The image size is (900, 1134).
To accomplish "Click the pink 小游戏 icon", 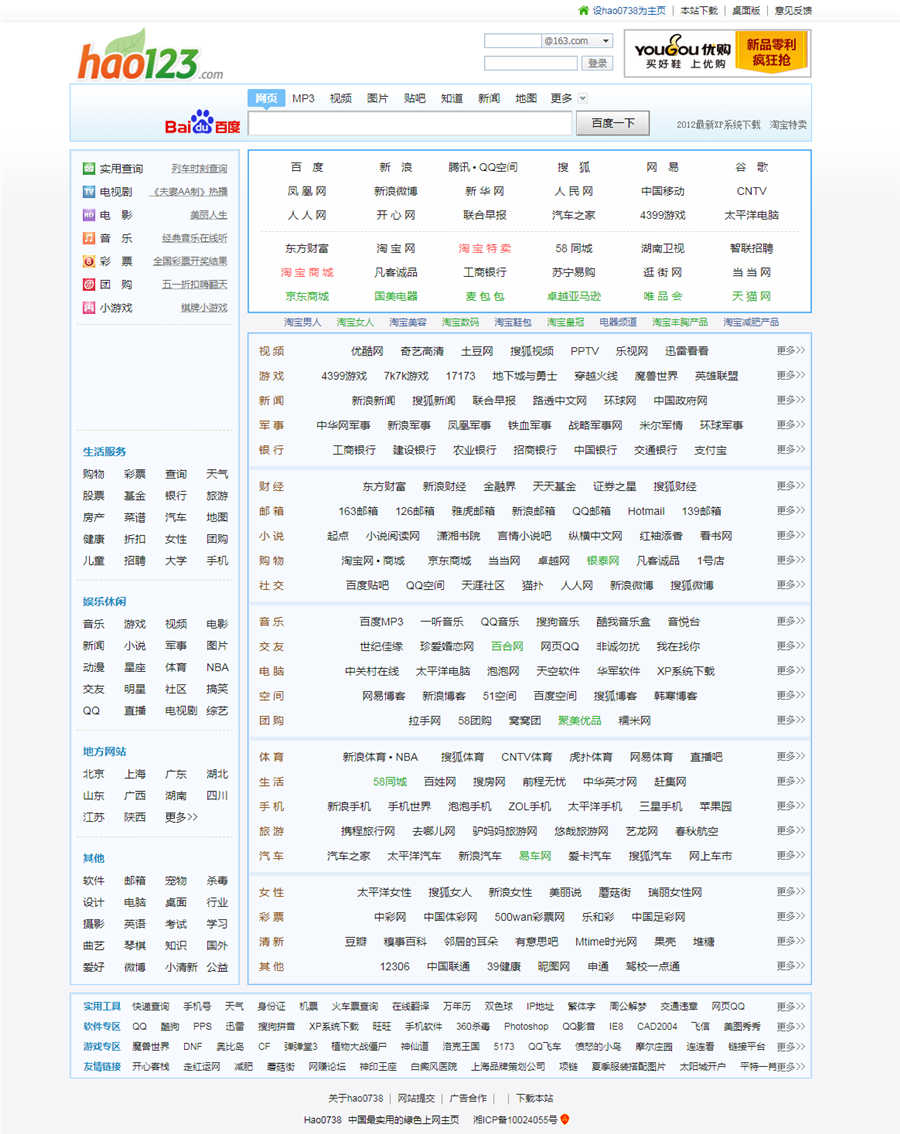I will (89, 307).
